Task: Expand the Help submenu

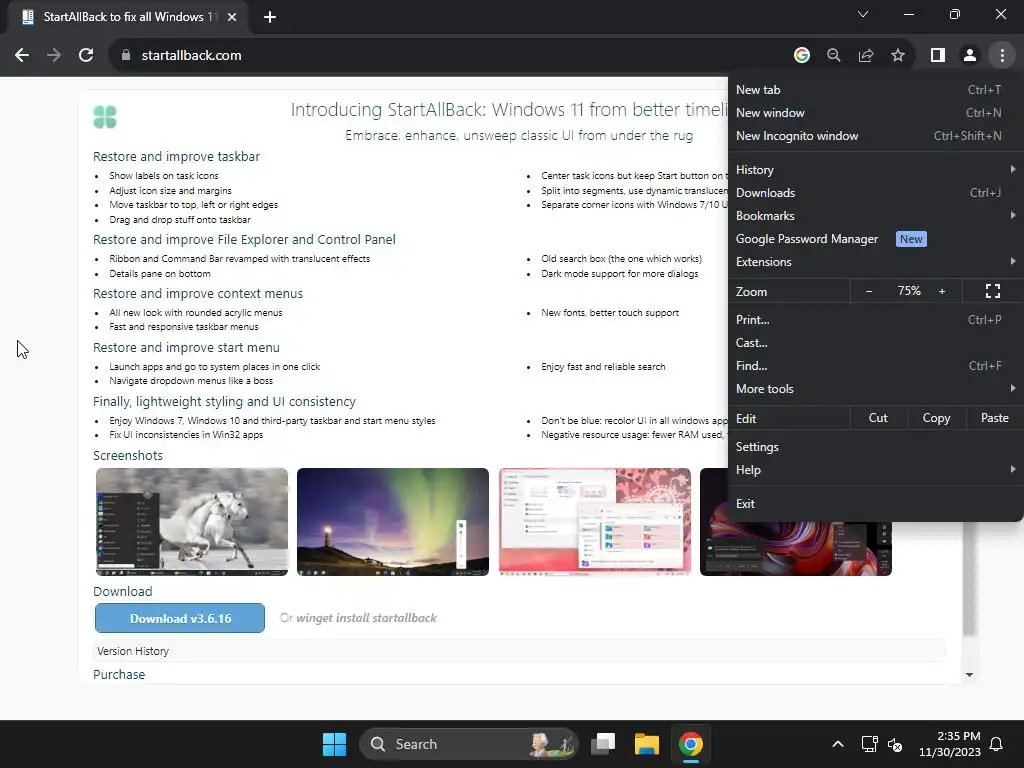Action: [x=875, y=470]
